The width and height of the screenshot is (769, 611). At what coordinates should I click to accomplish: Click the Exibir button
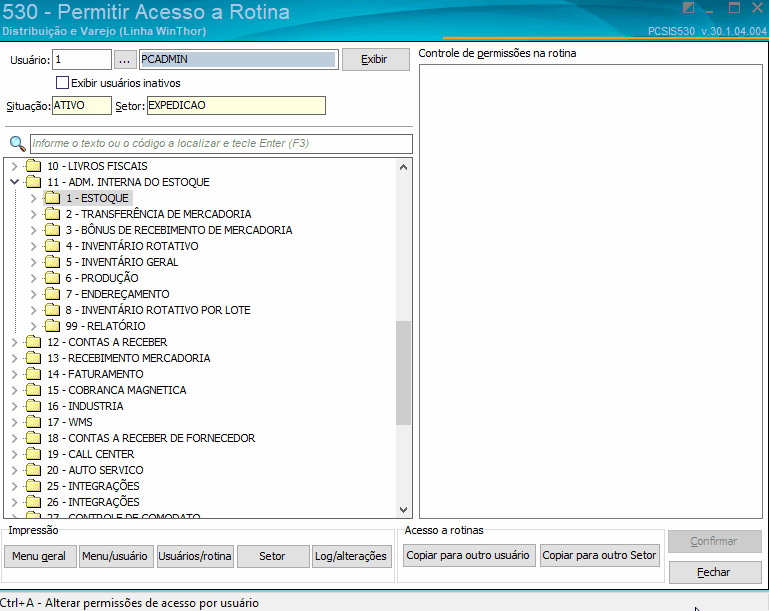point(376,59)
